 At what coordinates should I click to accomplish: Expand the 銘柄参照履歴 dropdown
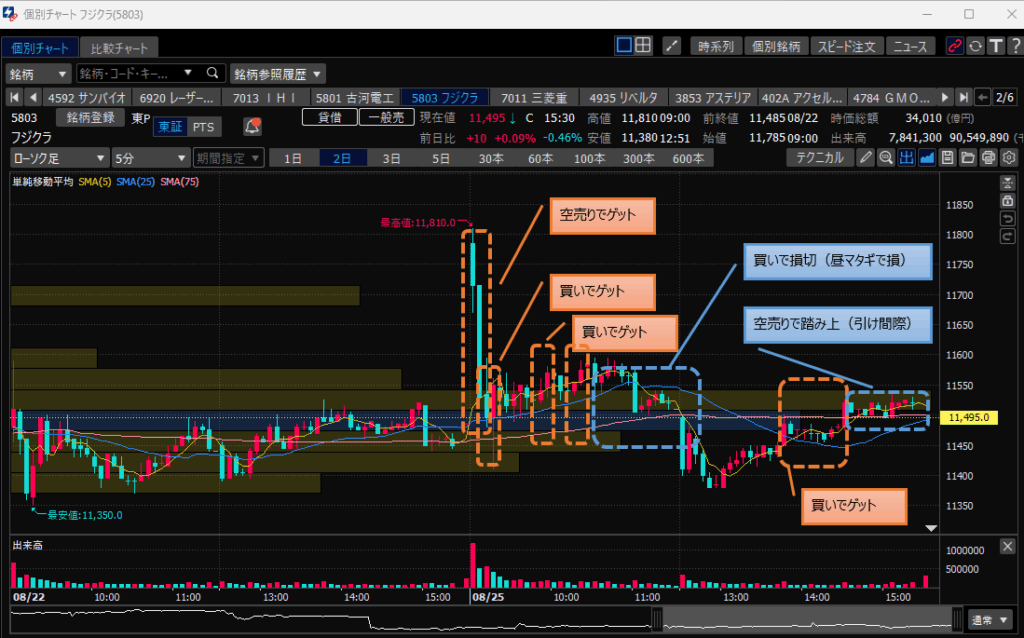point(278,73)
